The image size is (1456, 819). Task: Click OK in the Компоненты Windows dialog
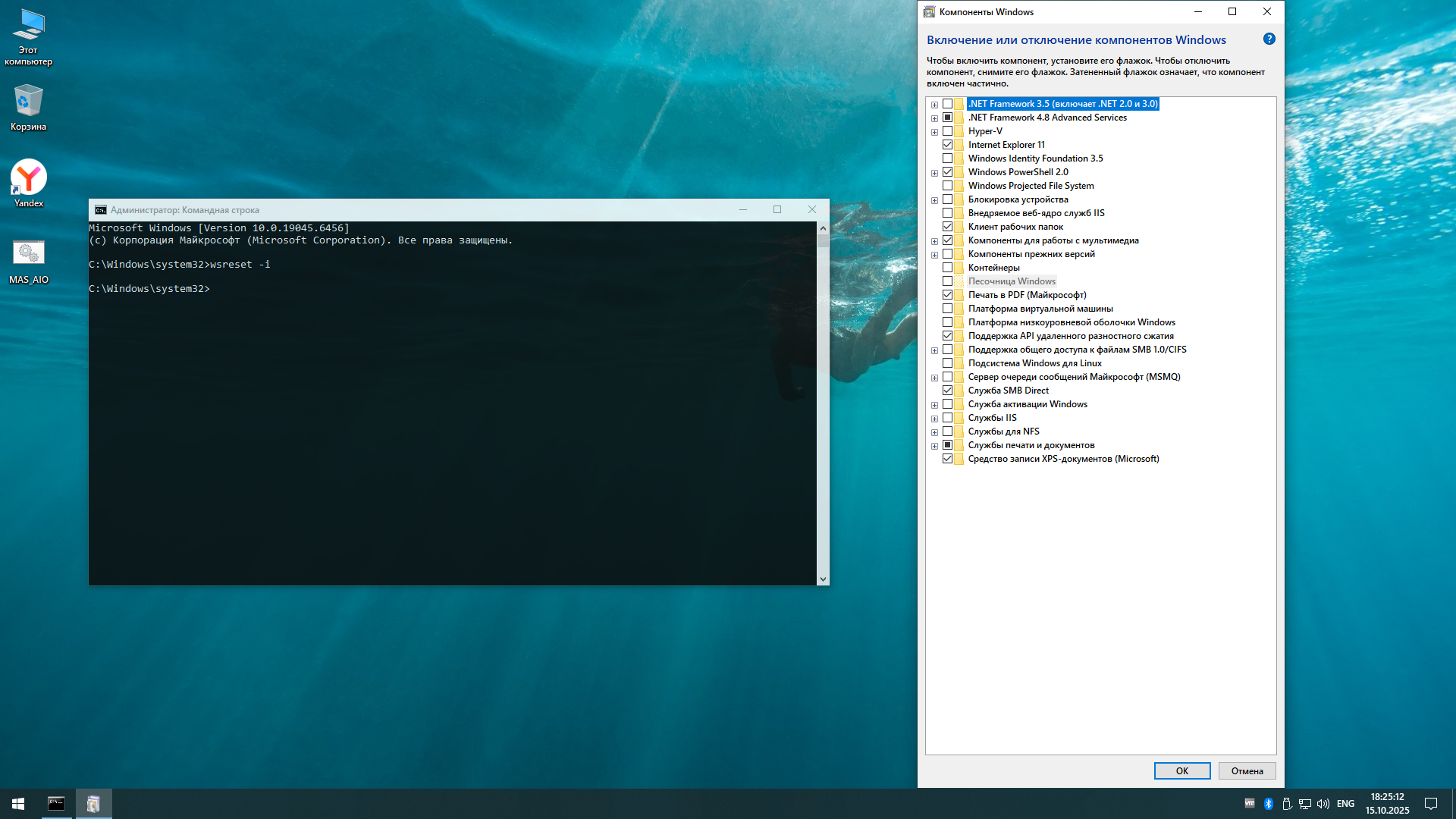[1181, 770]
